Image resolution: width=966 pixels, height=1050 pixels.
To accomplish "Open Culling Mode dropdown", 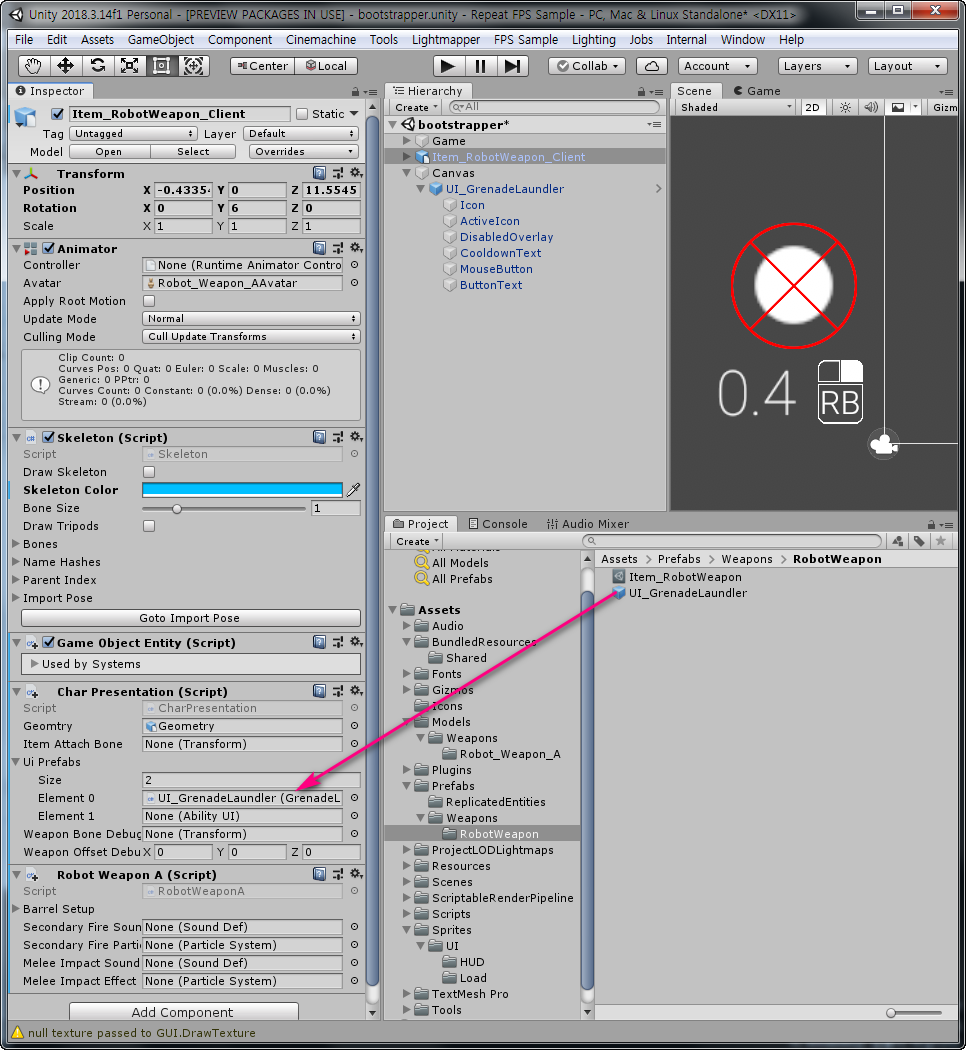I will pos(251,337).
